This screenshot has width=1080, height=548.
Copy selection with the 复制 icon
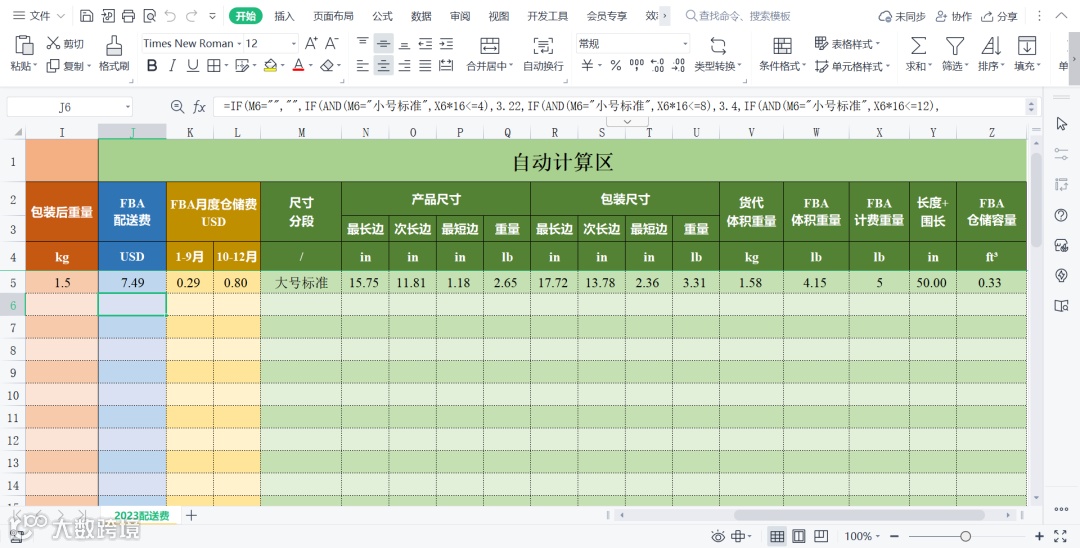click(x=53, y=66)
